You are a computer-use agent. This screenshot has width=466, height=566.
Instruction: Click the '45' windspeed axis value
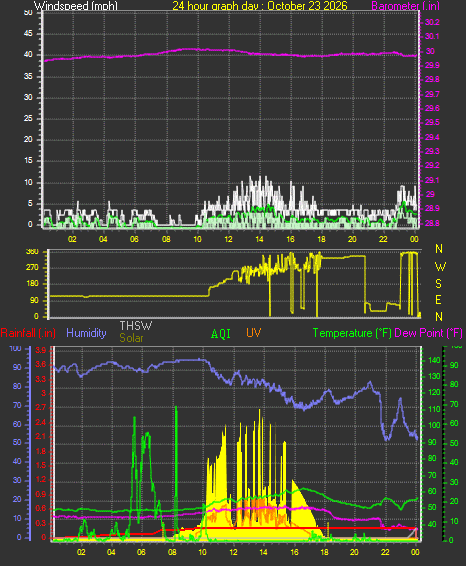pyautogui.click(x=28, y=34)
